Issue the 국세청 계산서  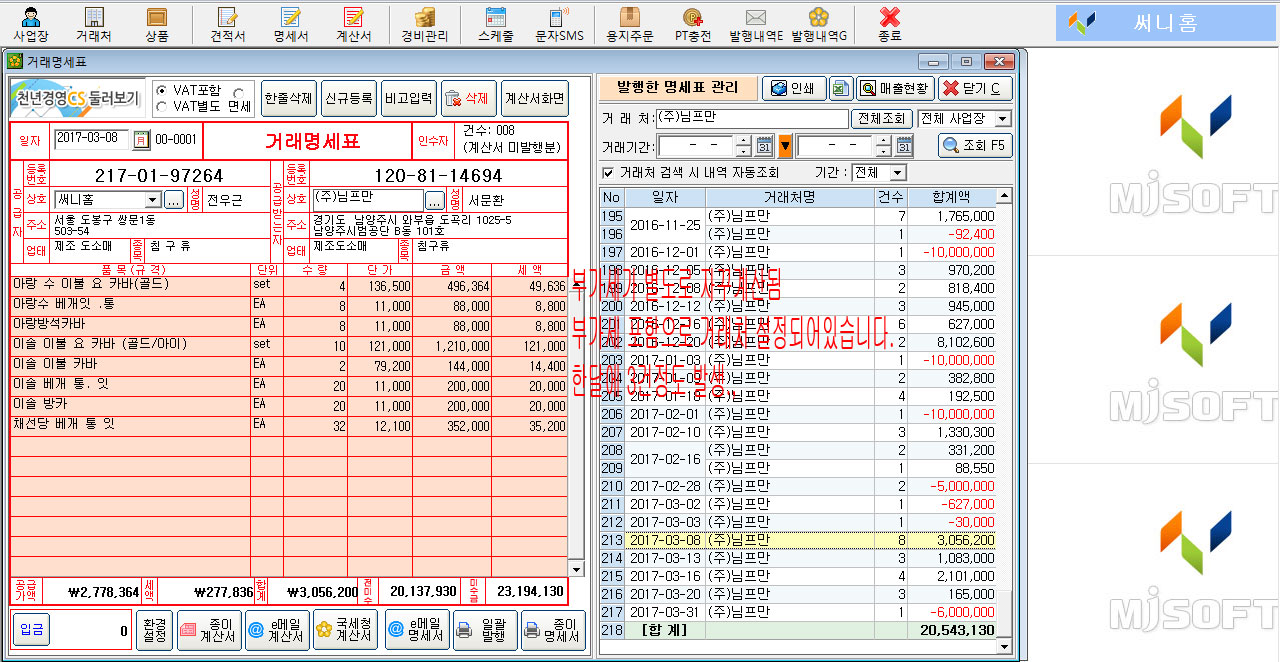347,630
